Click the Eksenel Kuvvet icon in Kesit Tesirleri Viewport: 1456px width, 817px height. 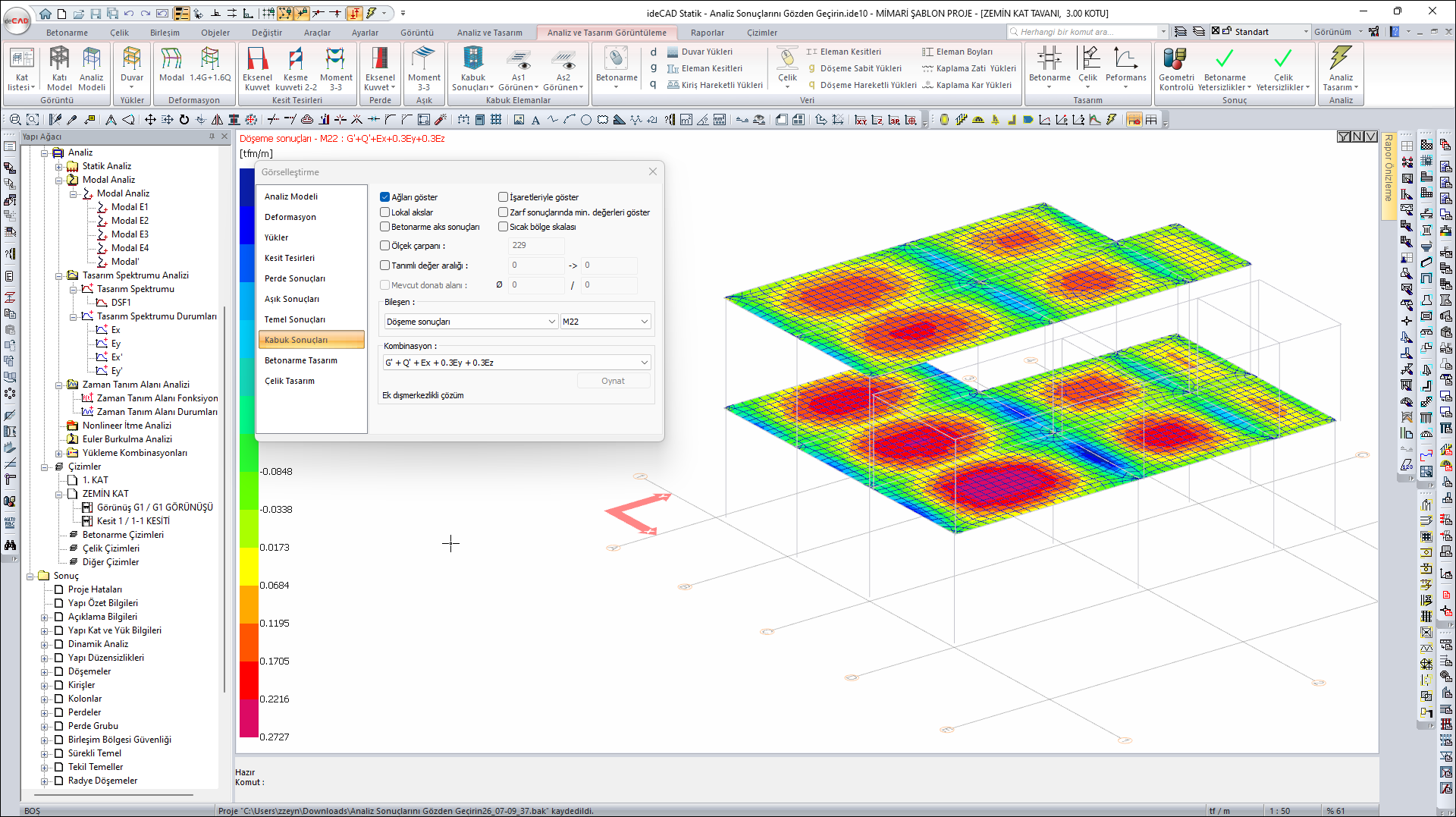(257, 67)
